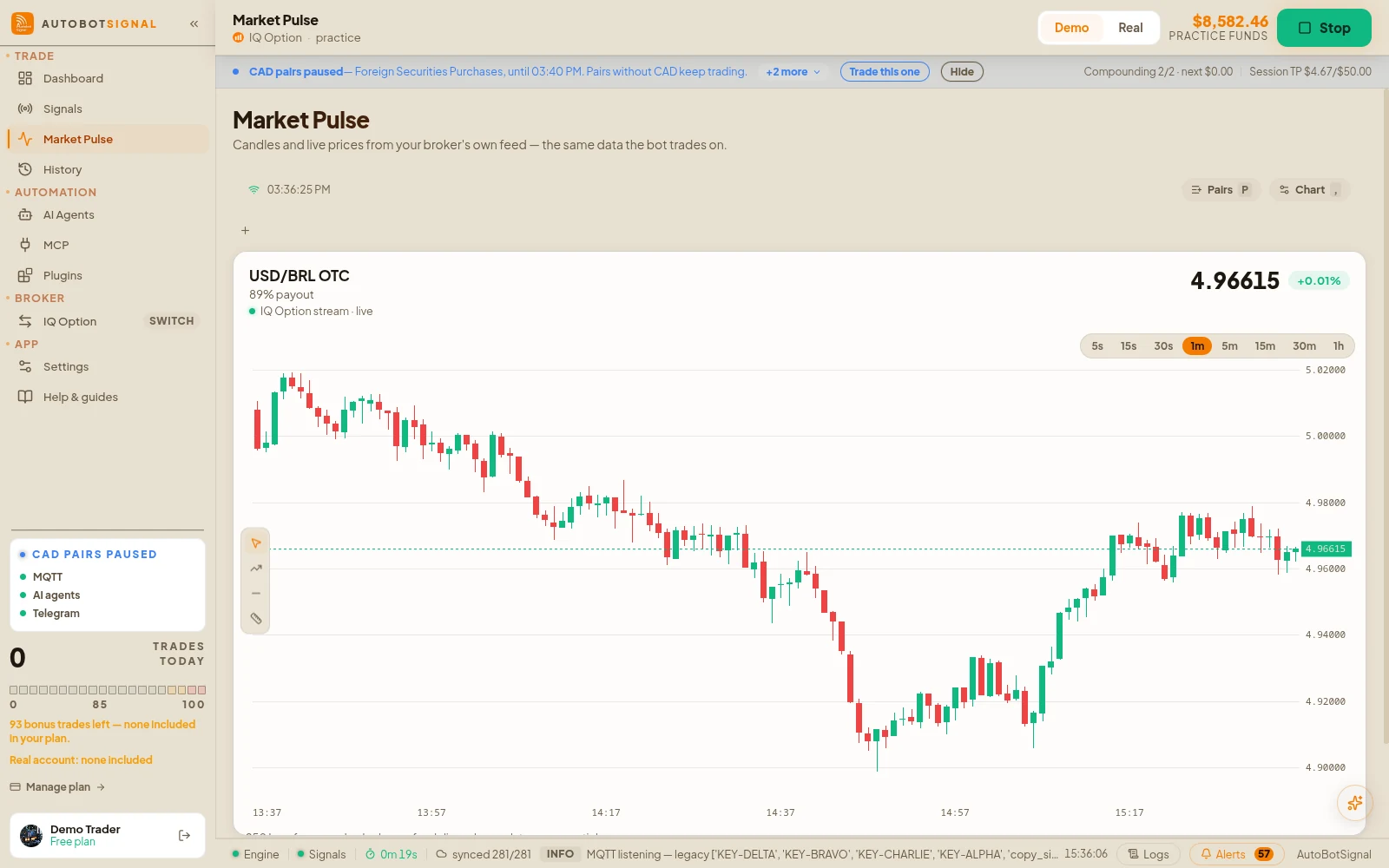Set chart timeframe to 5s
Screen dimensions: 1389x868
[x=1097, y=346]
